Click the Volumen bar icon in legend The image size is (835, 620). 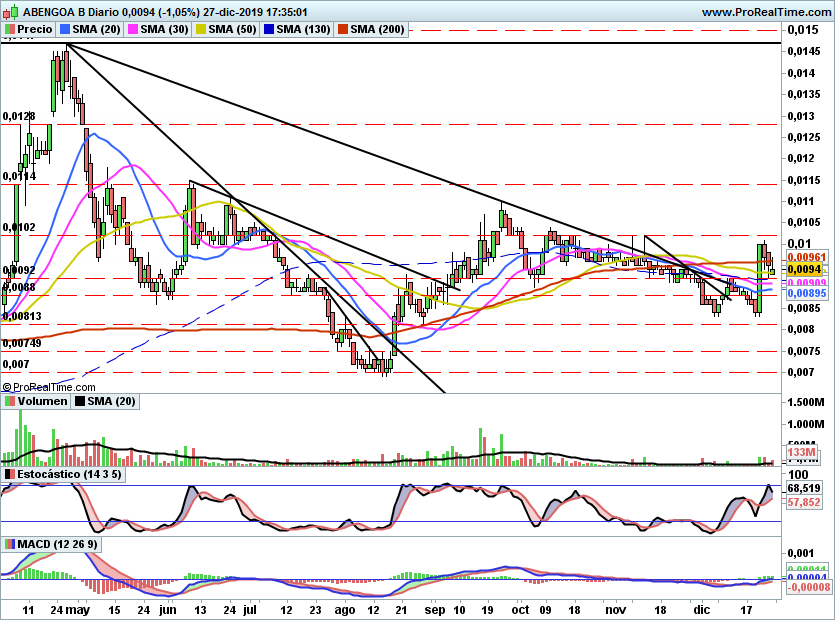[9, 401]
